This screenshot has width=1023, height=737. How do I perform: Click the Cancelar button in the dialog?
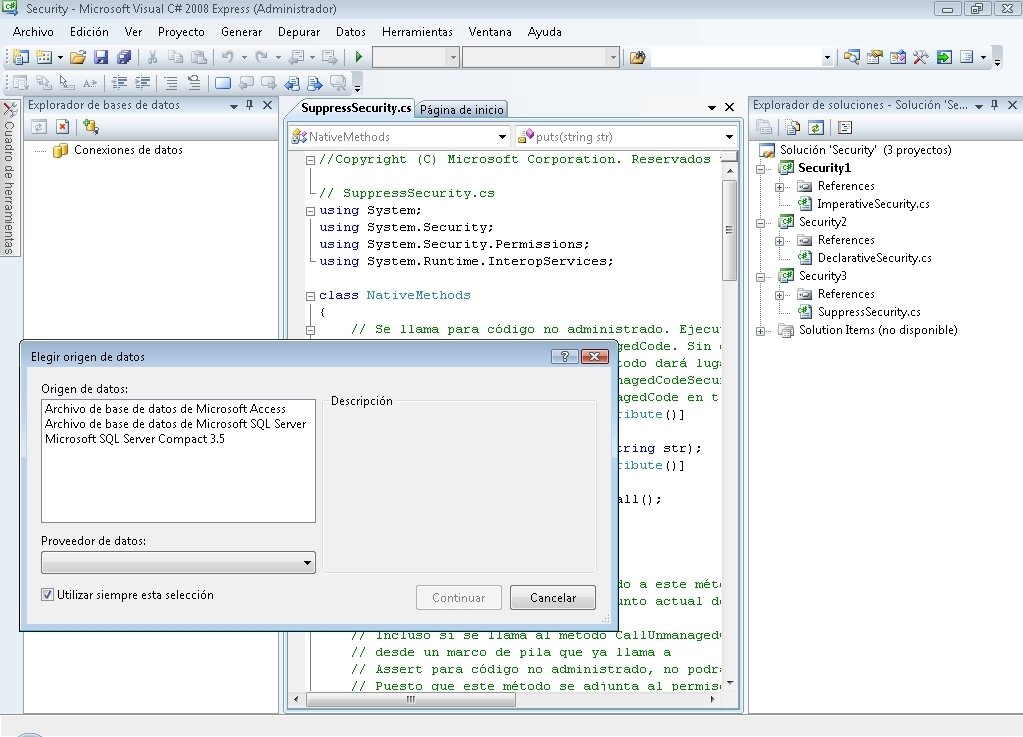(x=553, y=597)
